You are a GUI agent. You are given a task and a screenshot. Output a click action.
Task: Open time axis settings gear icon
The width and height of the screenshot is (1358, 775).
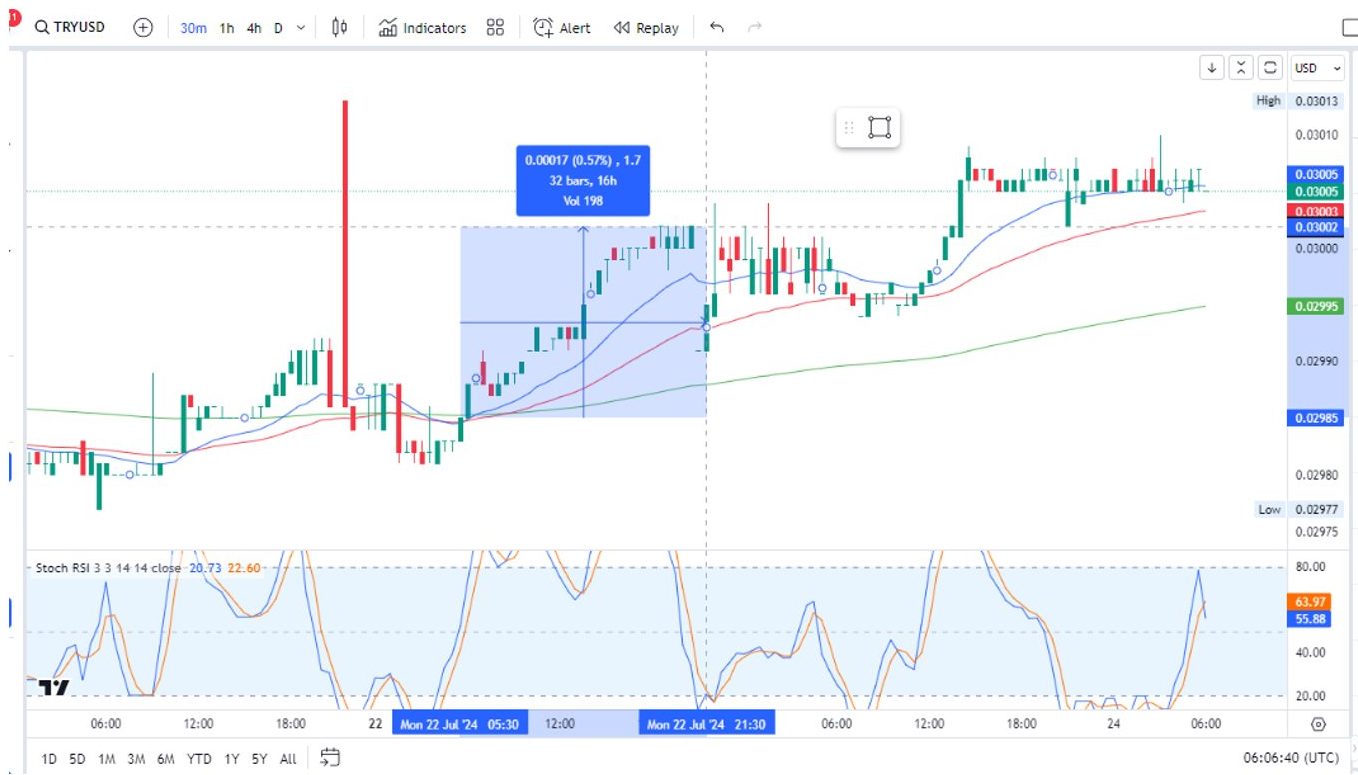tap(1318, 724)
